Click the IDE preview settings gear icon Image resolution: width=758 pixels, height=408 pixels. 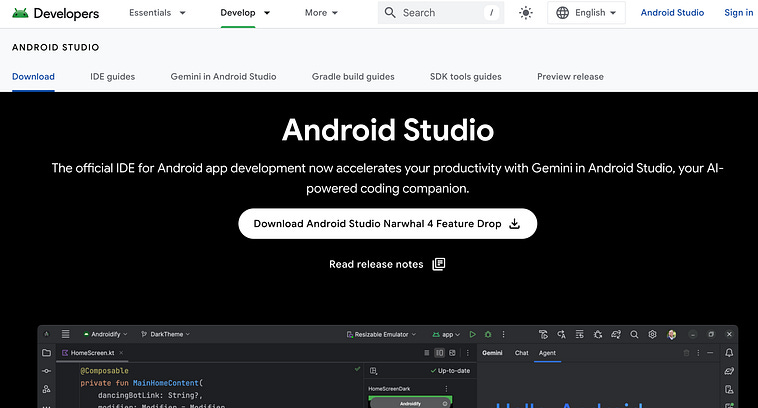(652, 334)
